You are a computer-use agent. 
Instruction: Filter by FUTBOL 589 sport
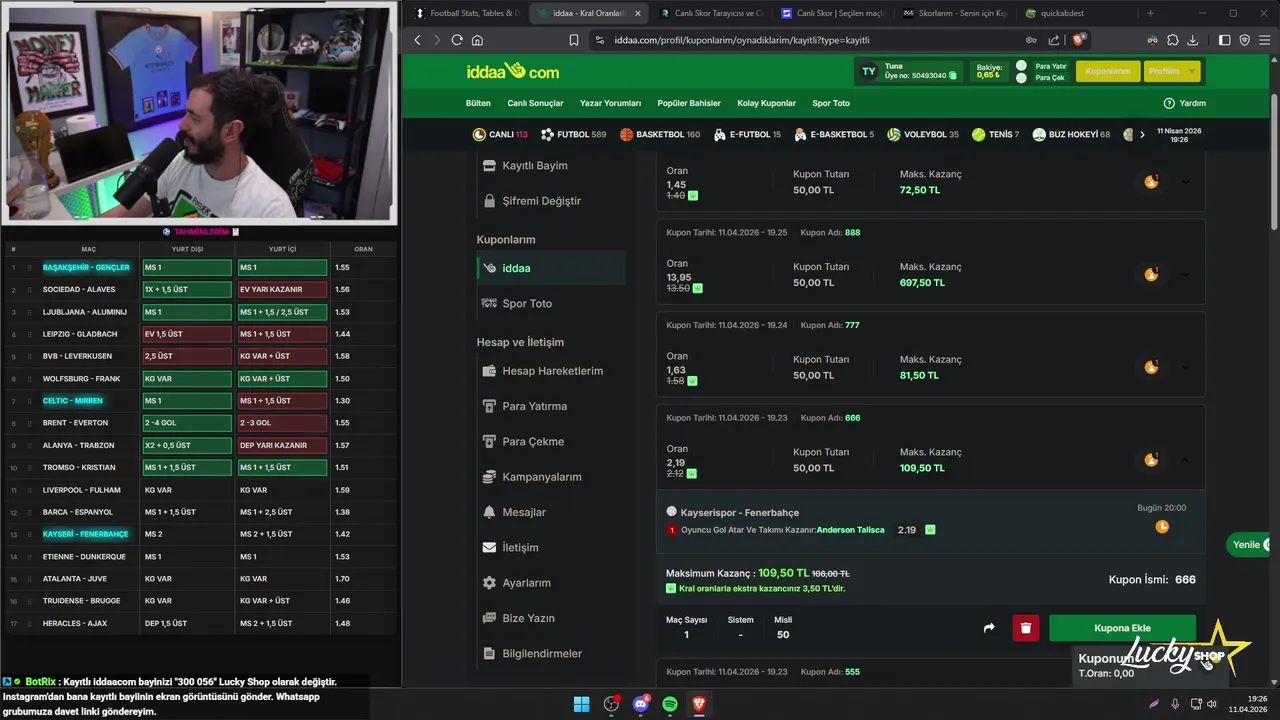(573, 134)
